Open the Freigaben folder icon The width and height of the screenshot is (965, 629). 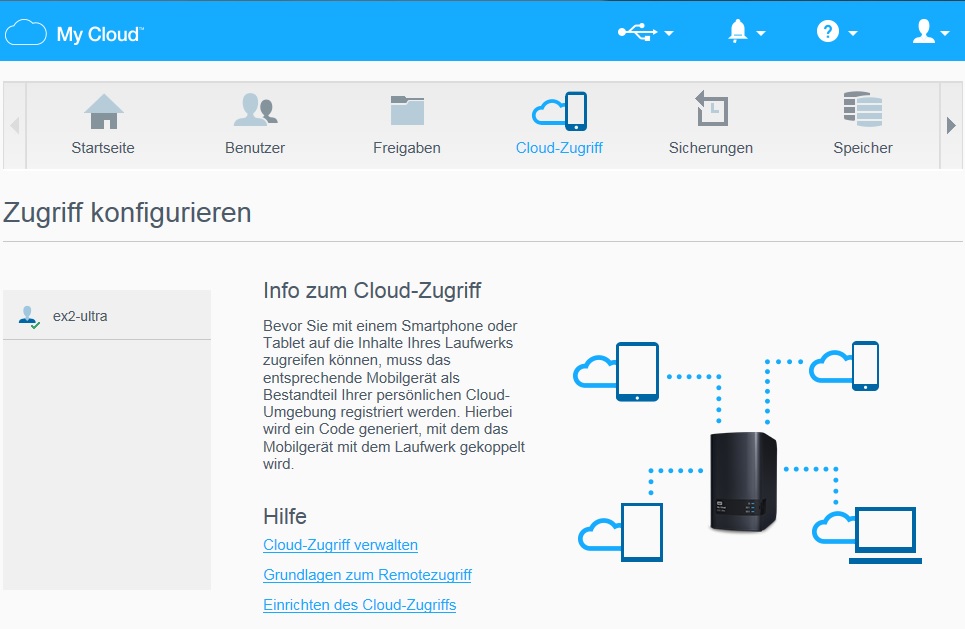point(407,110)
